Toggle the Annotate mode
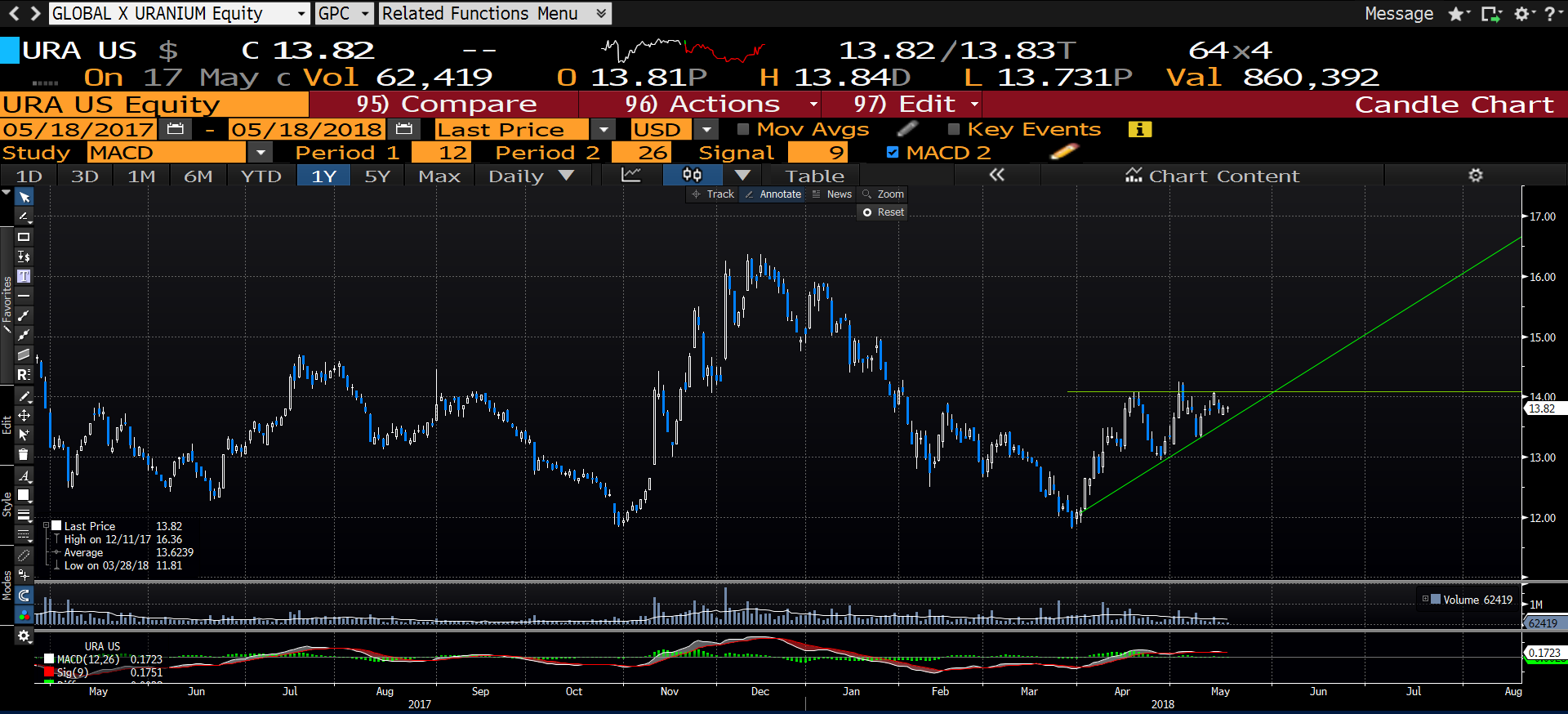The height and width of the screenshot is (714, 1568). click(773, 194)
